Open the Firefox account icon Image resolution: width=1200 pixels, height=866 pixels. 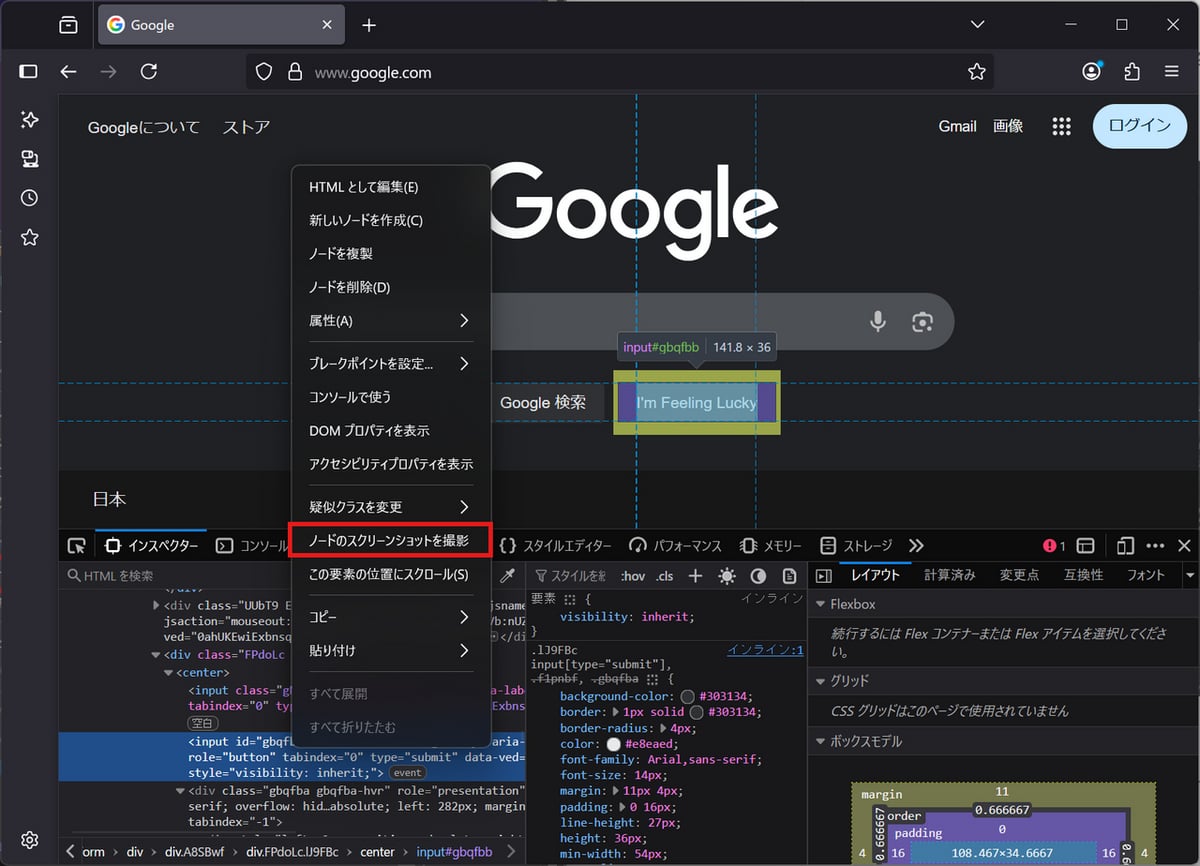coord(1092,72)
